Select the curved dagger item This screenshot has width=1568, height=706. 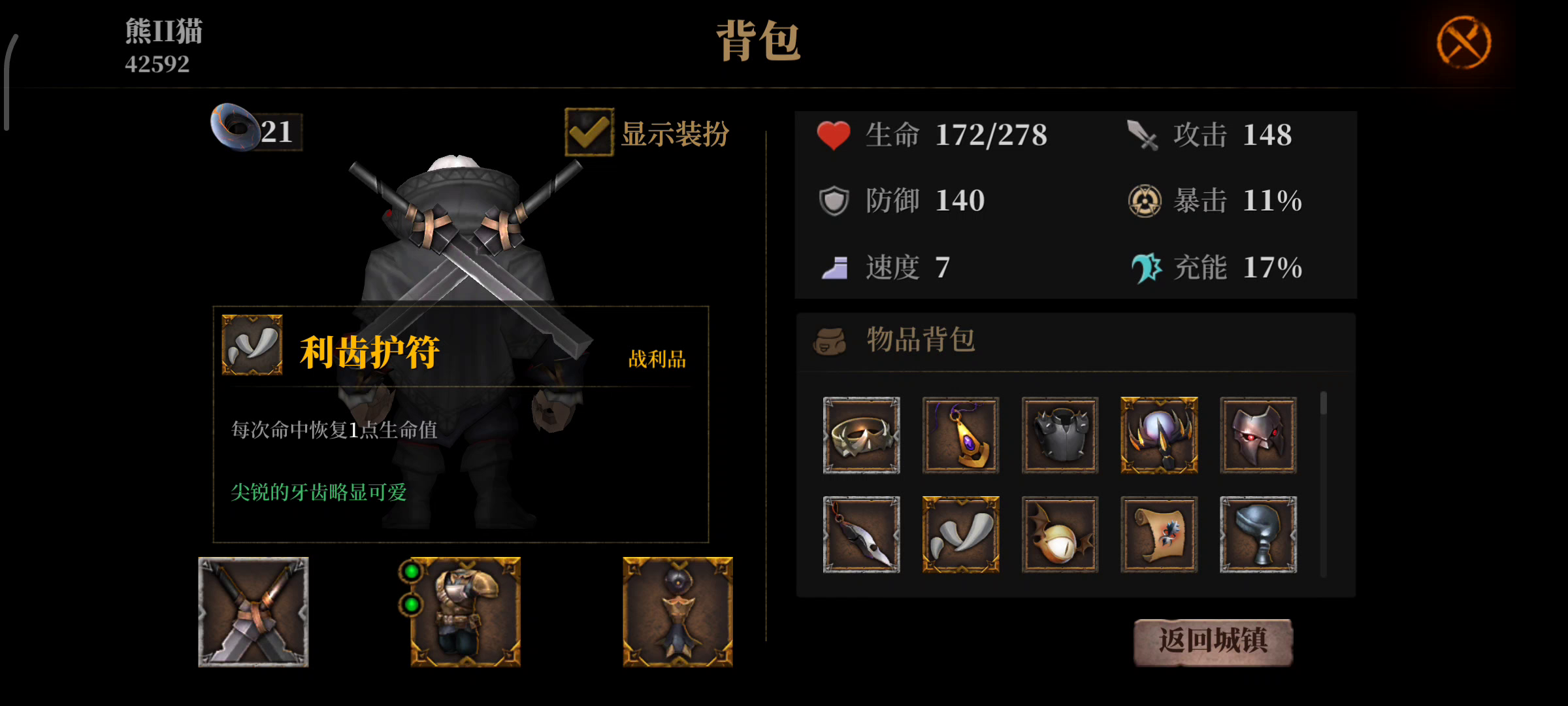point(861,534)
